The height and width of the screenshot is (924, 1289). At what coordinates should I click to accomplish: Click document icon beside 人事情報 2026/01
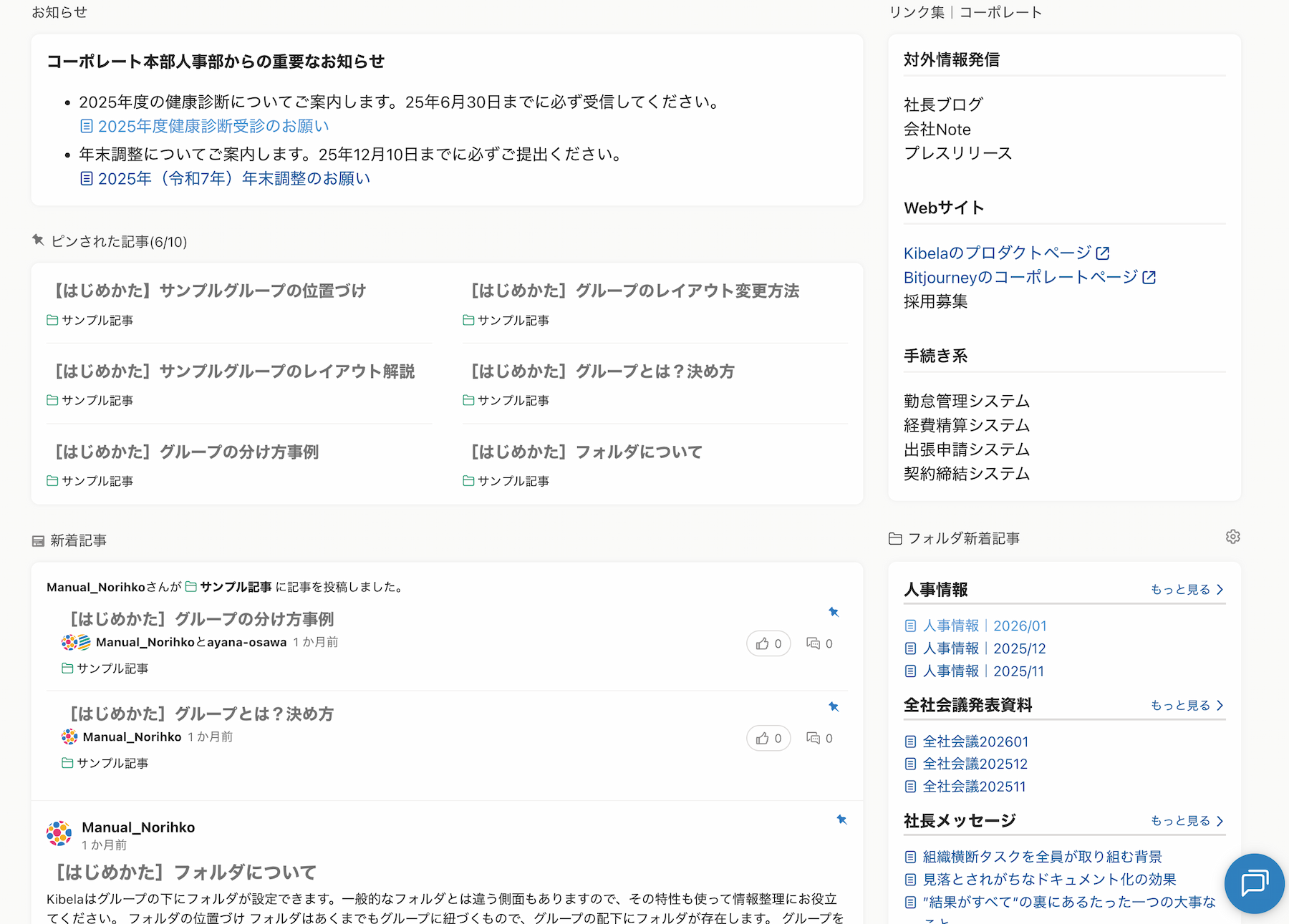(x=909, y=625)
